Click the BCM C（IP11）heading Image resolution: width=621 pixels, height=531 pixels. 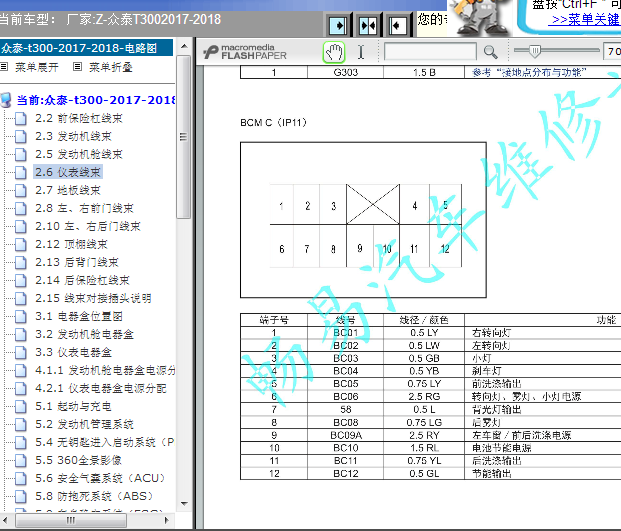[273, 122]
